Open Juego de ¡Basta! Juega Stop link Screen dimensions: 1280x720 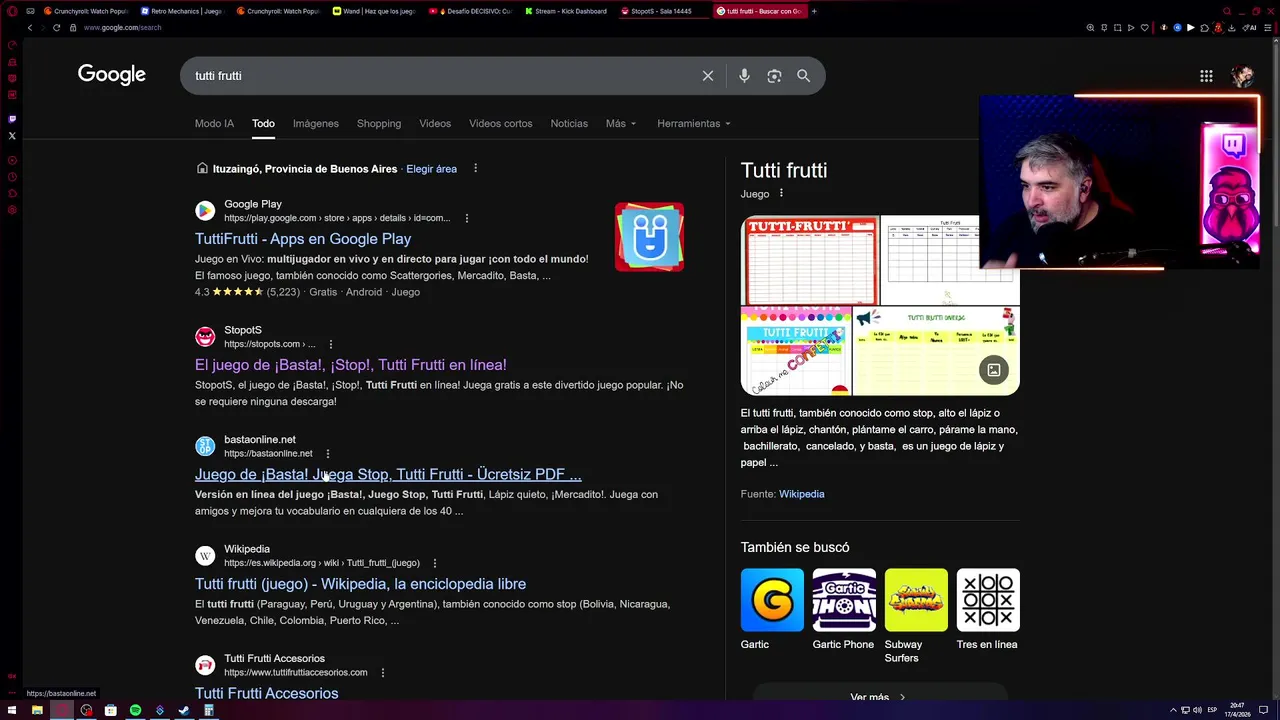pyautogui.click(x=388, y=474)
